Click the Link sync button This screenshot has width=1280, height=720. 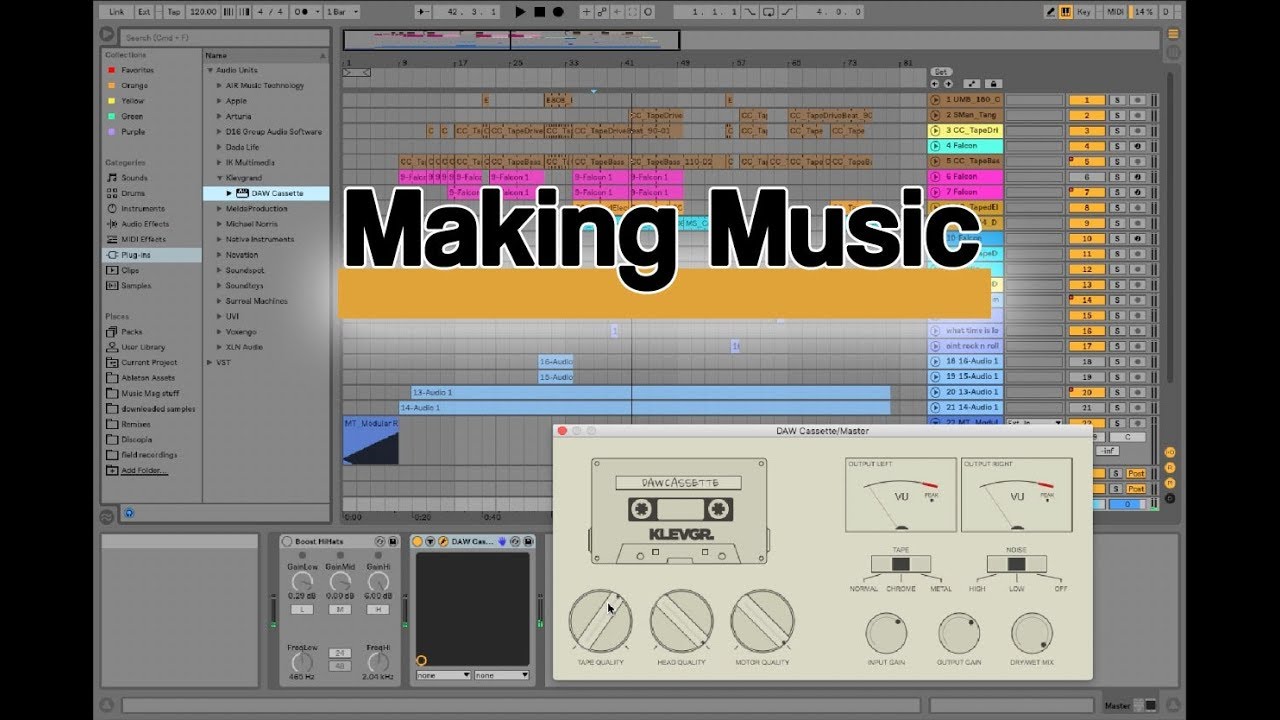pyautogui.click(x=116, y=12)
